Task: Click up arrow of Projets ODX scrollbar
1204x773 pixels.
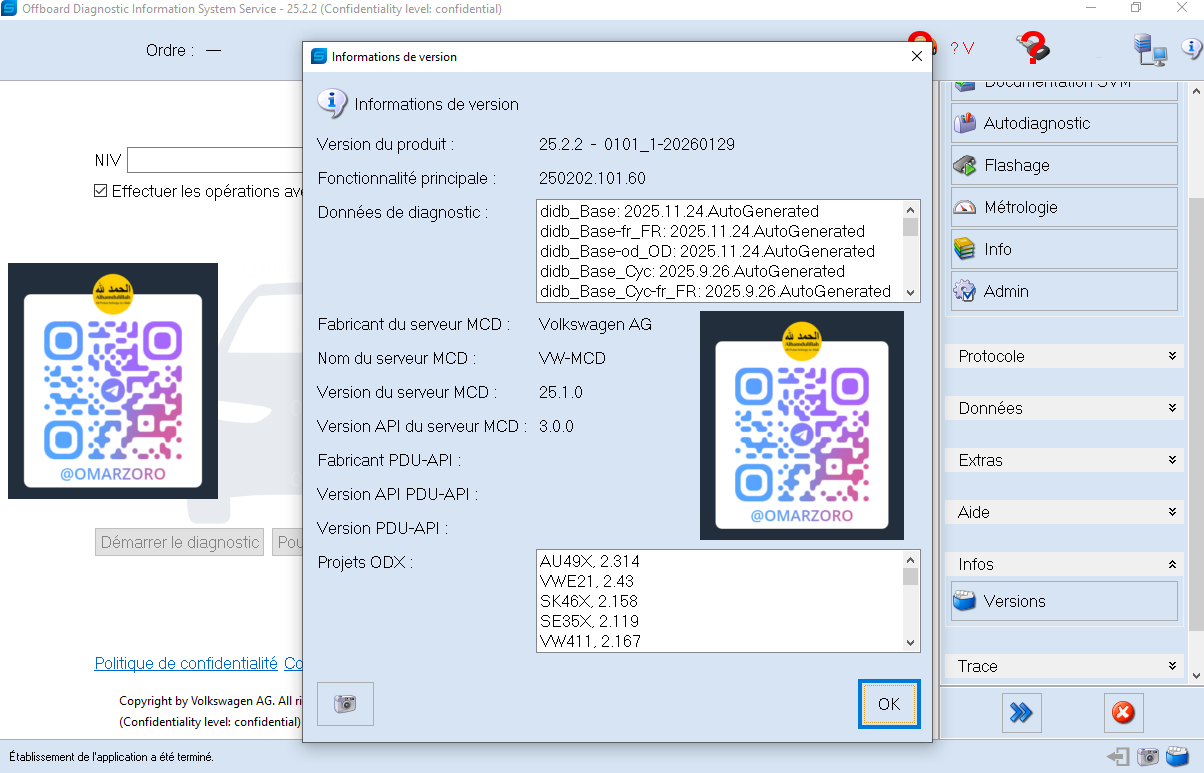Action: coord(910,560)
